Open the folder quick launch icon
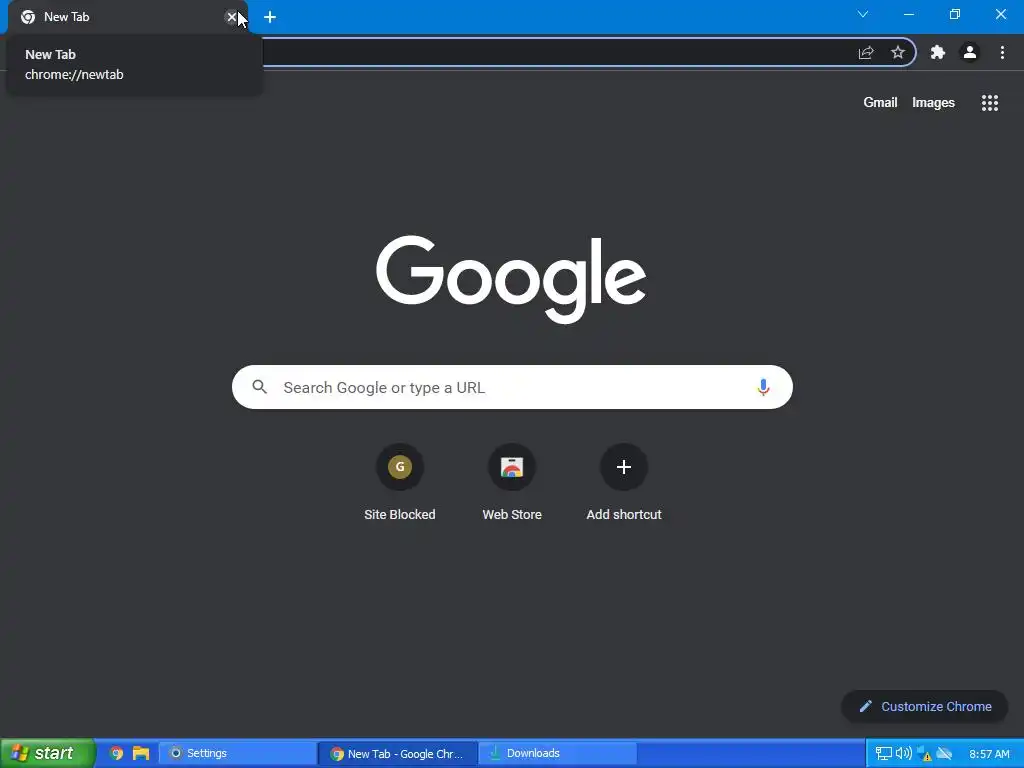The width and height of the screenshot is (1024, 768). [x=141, y=754]
